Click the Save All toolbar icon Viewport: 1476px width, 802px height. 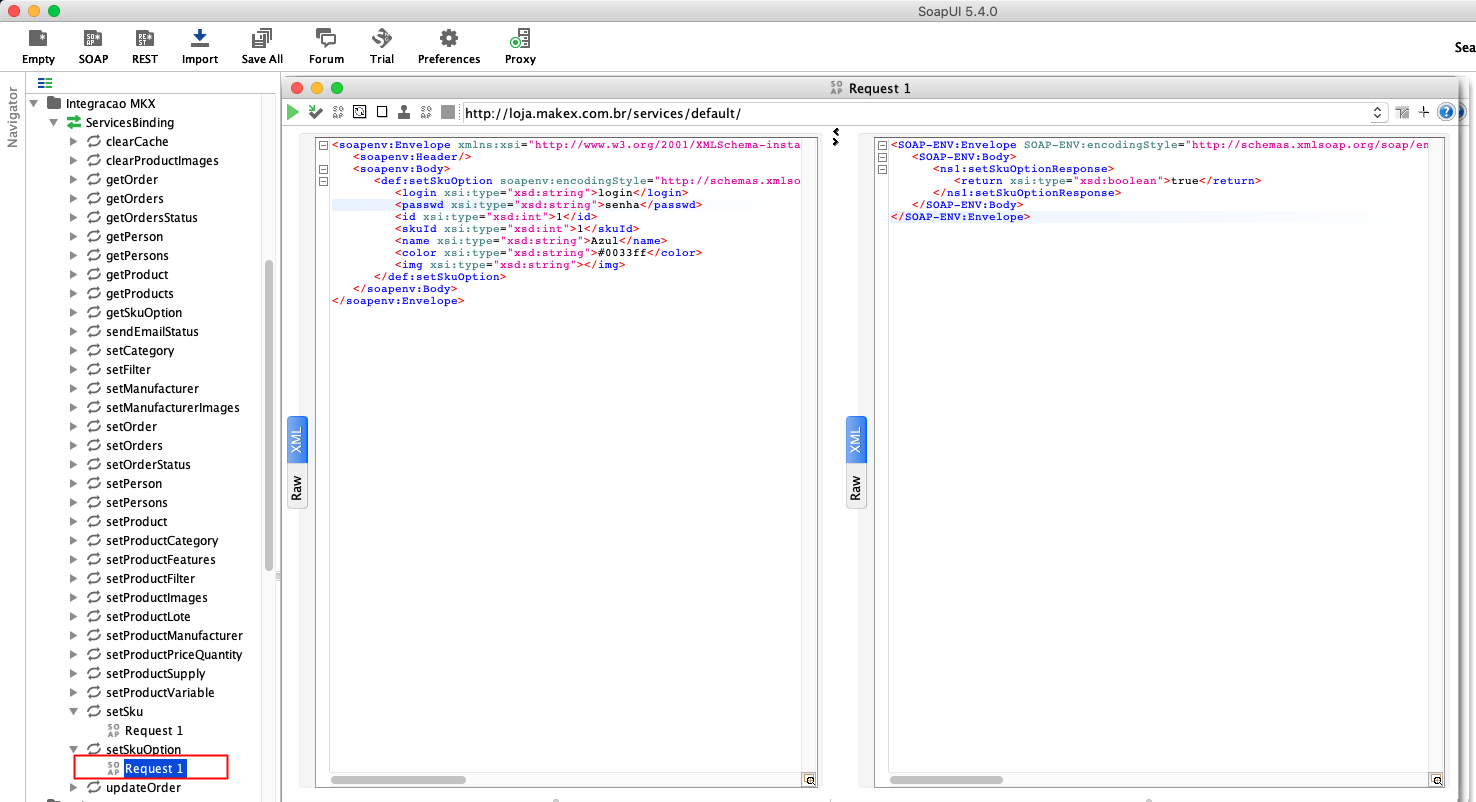pos(262,45)
